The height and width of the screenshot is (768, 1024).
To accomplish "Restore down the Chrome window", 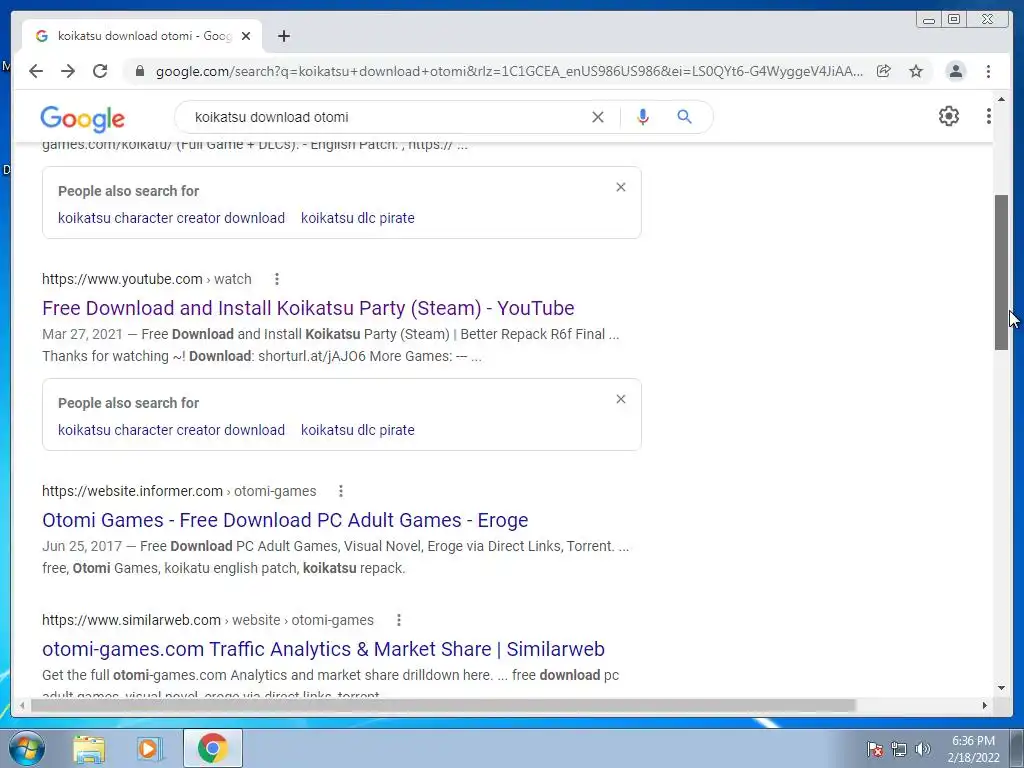I will tap(954, 20).
